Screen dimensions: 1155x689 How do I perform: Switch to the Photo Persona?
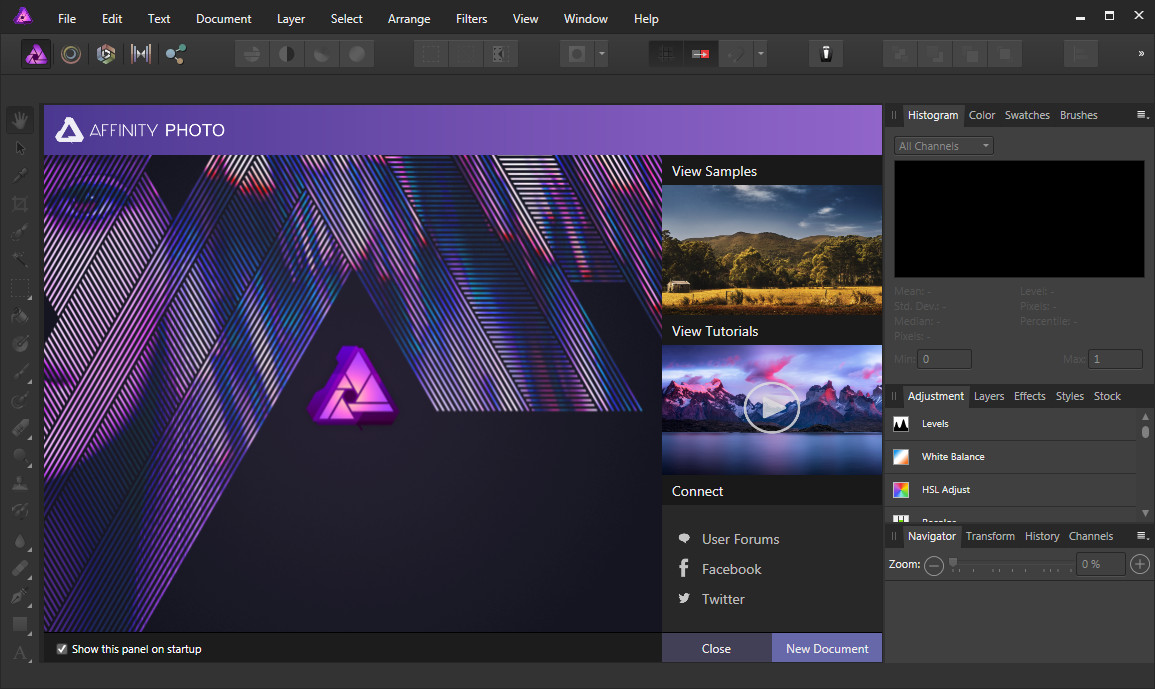point(36,54)
